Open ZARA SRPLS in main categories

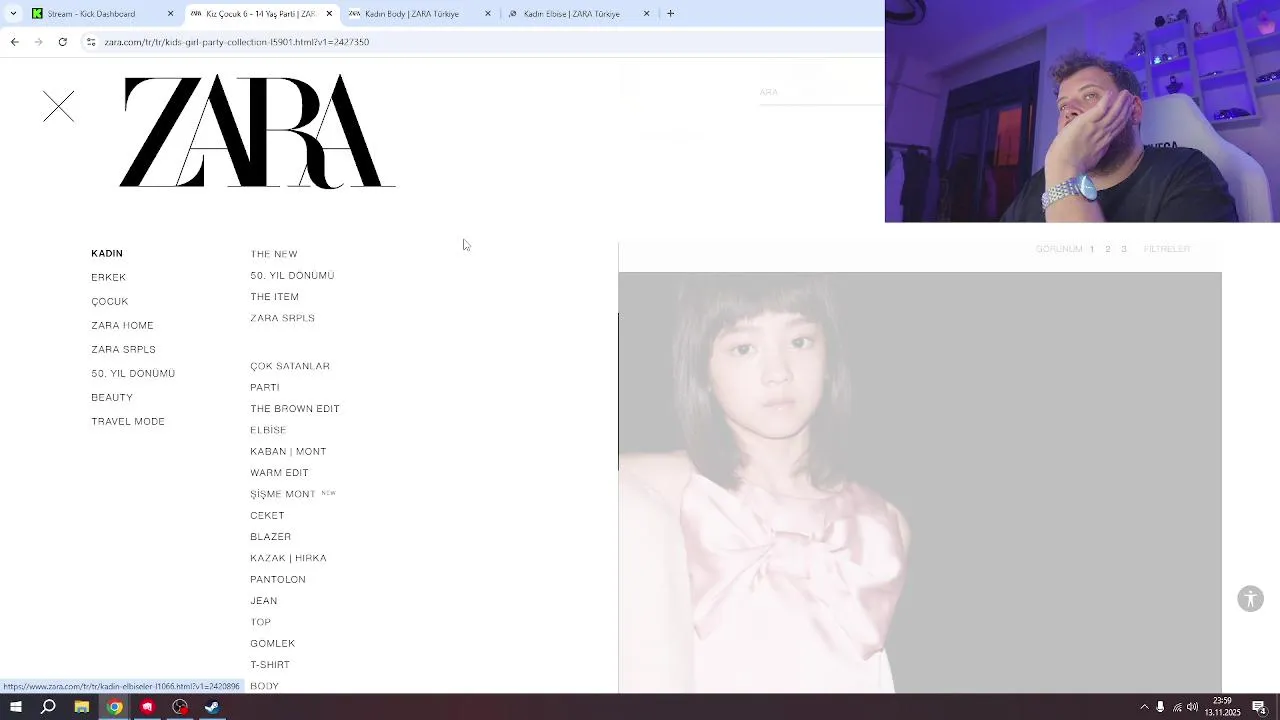123,350
